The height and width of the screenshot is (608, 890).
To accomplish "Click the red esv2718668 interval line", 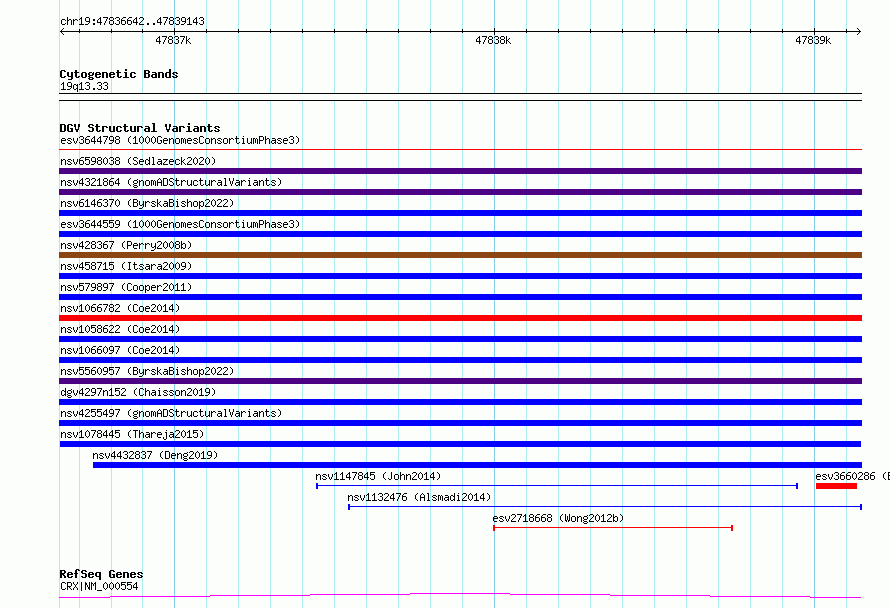I will 613,528.
